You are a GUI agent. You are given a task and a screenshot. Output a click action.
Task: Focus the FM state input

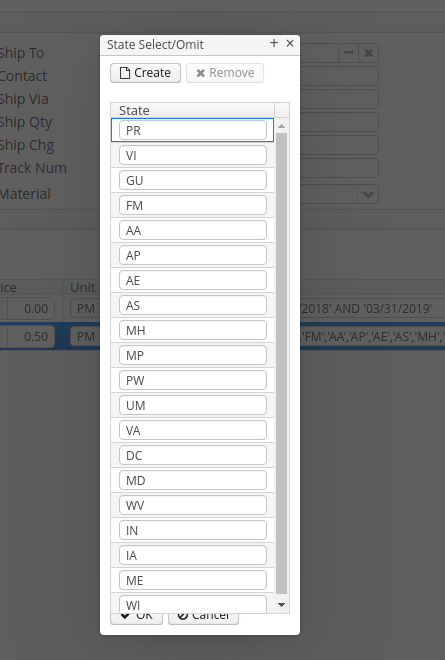pos(193,205)
